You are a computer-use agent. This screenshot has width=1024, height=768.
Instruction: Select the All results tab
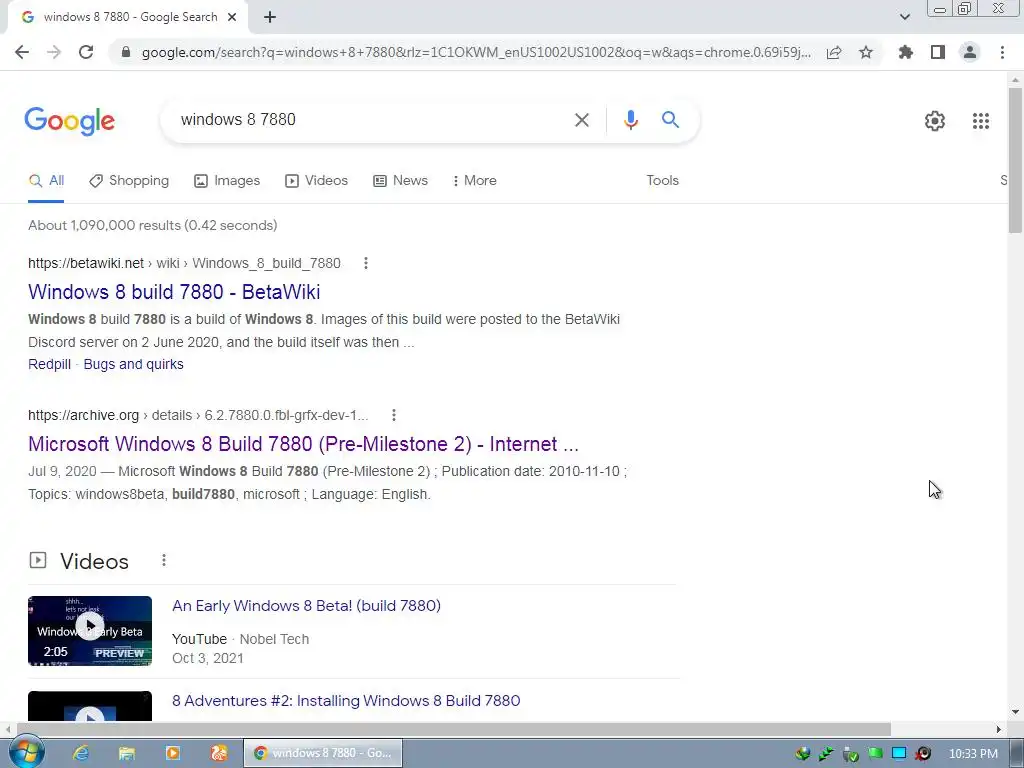tap(46, 181)
